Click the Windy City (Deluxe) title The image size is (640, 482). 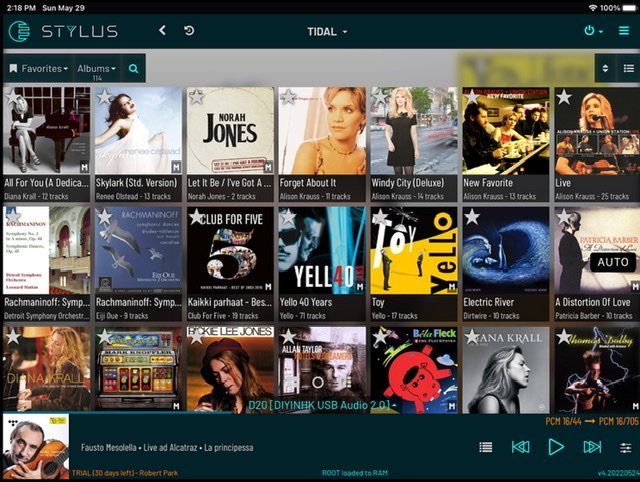tap(408, 183)
